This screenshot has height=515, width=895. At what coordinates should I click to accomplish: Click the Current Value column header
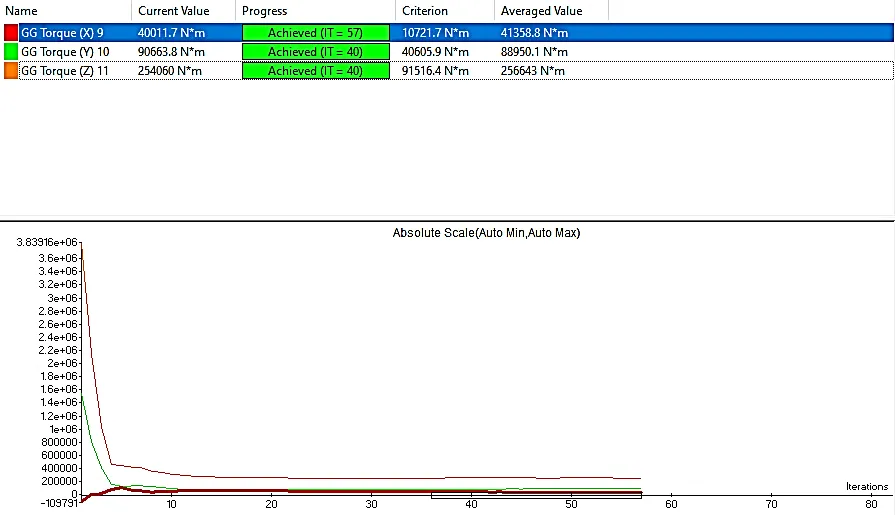pos(174,11)
